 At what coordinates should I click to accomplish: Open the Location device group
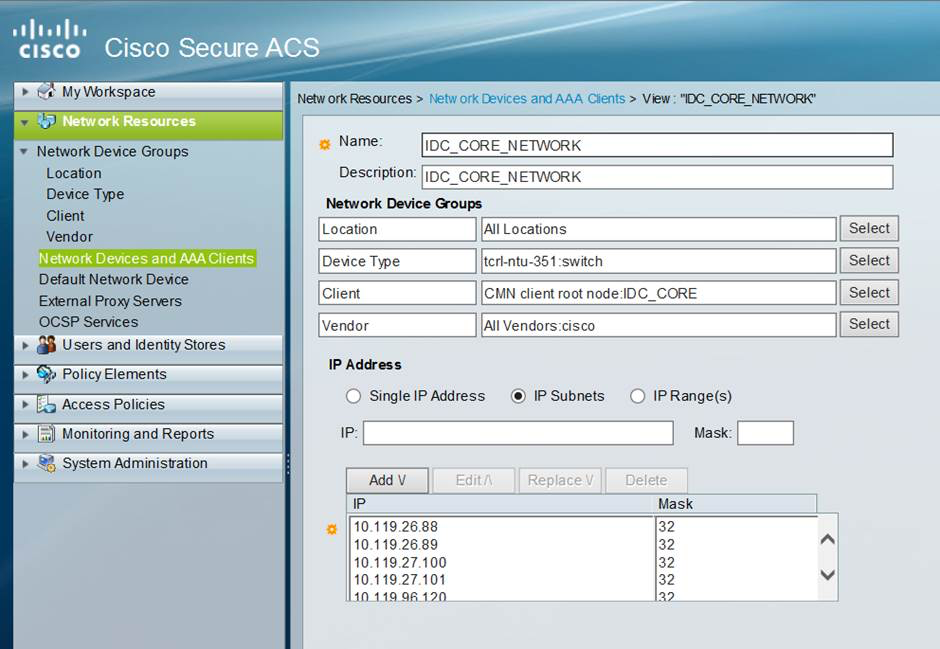(74, 173)
